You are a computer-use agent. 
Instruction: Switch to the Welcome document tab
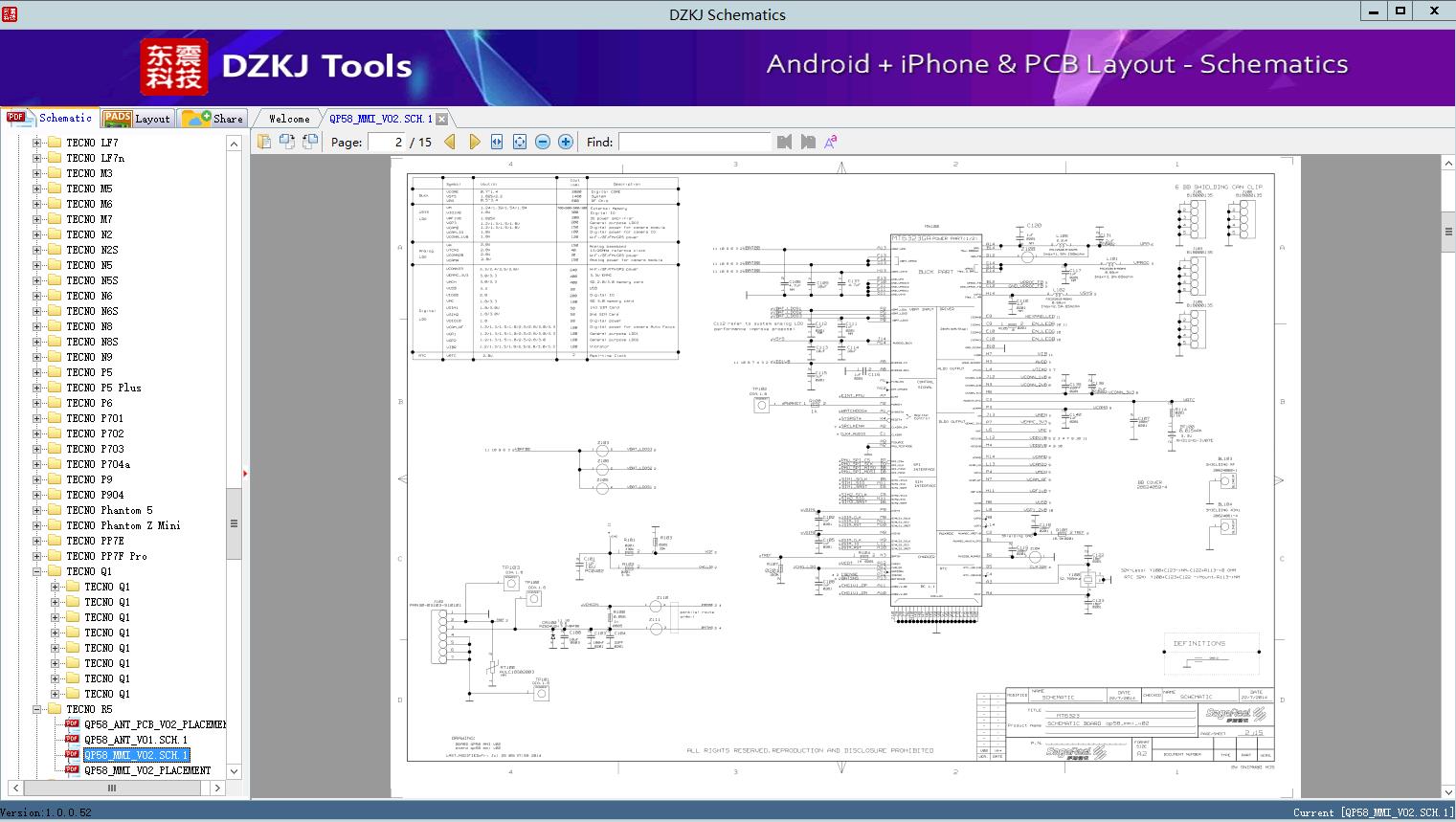tap(289, 119)
